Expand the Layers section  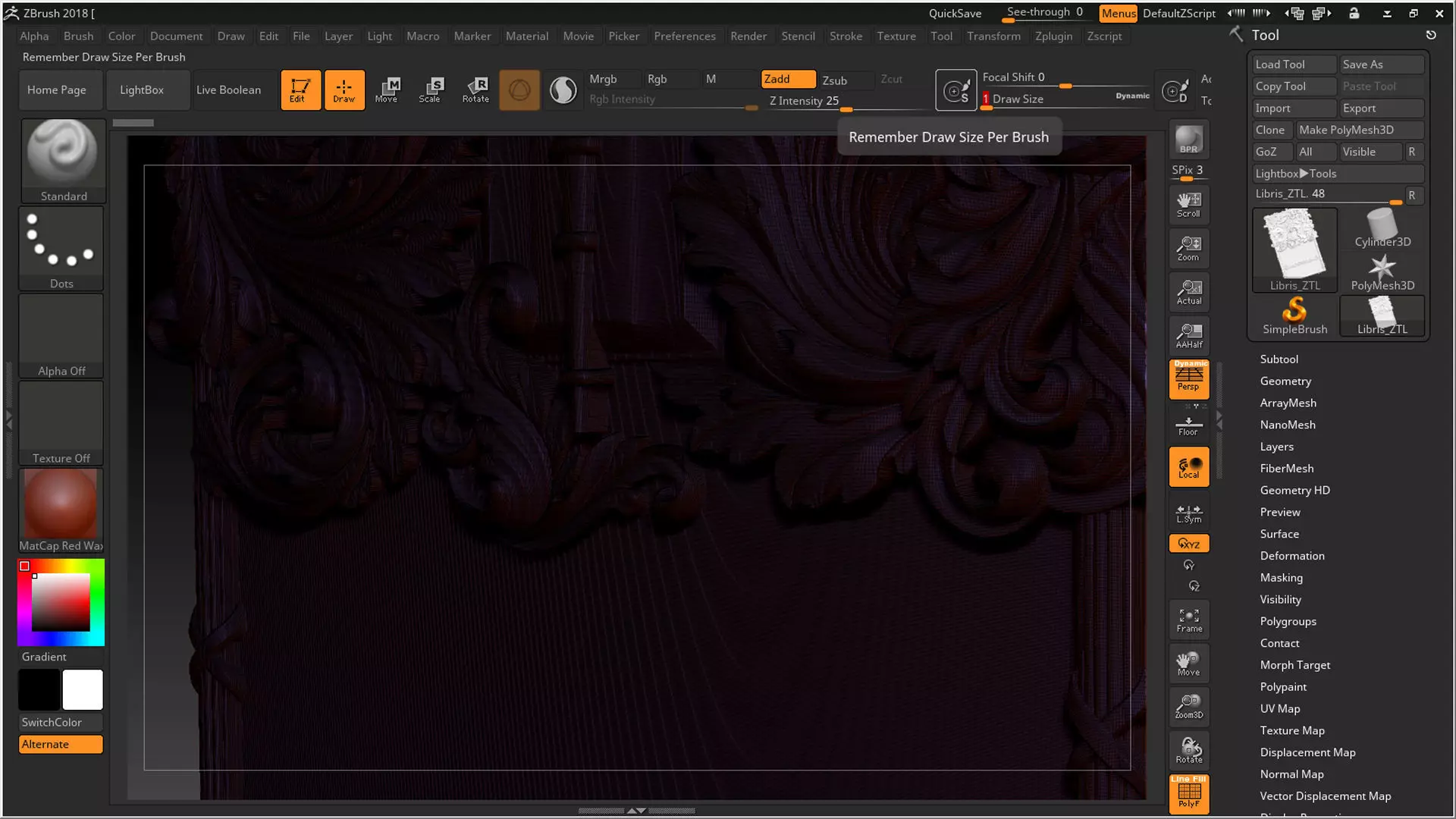point(1276,447)
